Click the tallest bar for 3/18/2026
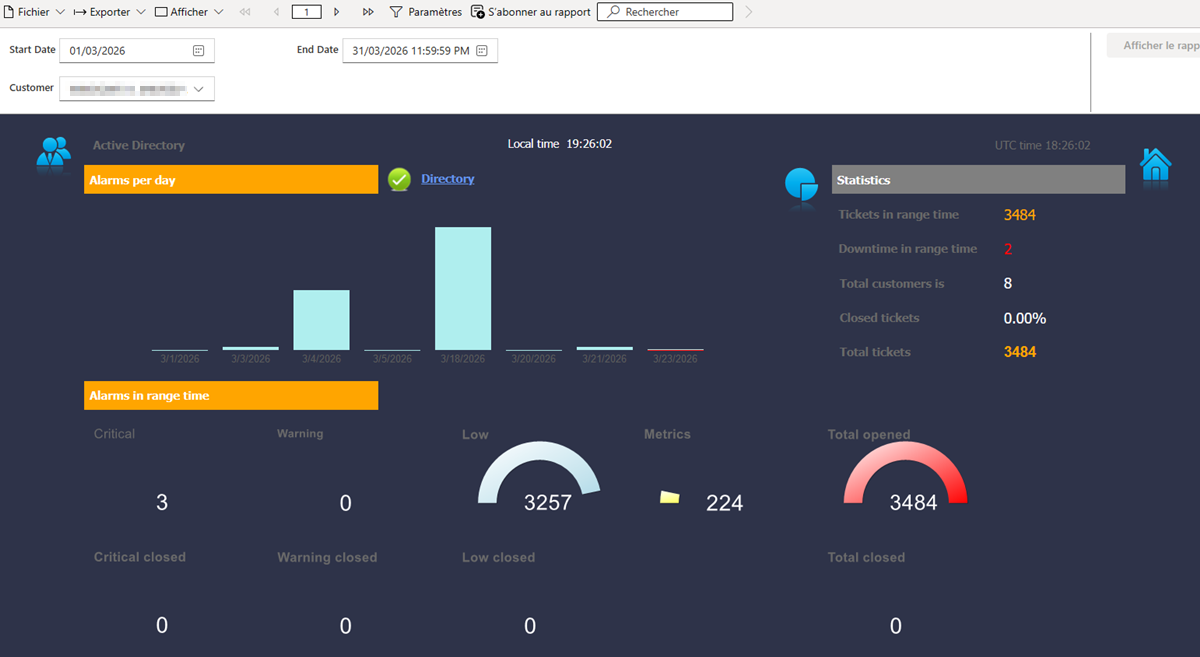This screenshot has height=657, width=1200. click(x=463, y=288)
